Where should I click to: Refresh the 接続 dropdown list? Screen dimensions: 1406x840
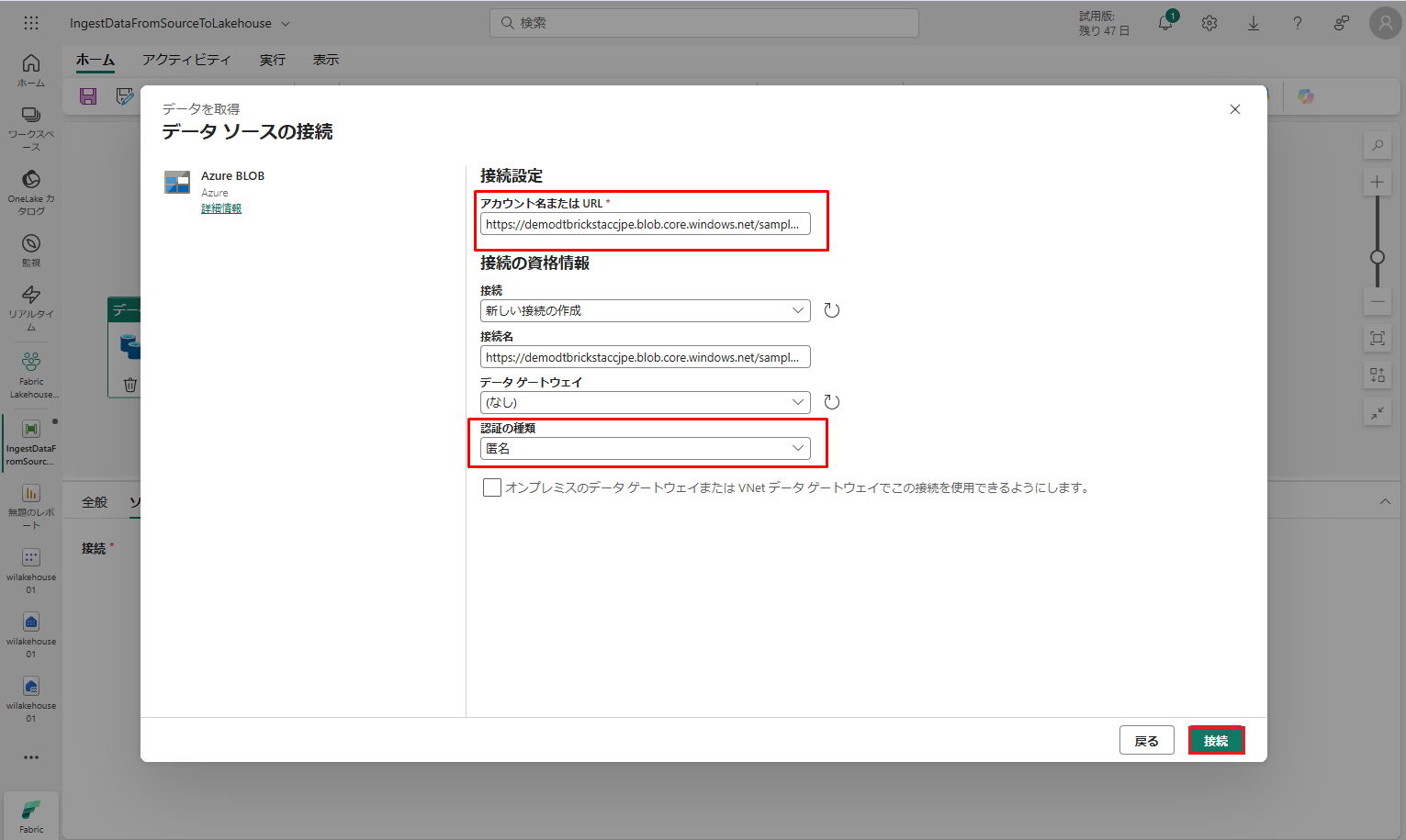tap(832, 310)
